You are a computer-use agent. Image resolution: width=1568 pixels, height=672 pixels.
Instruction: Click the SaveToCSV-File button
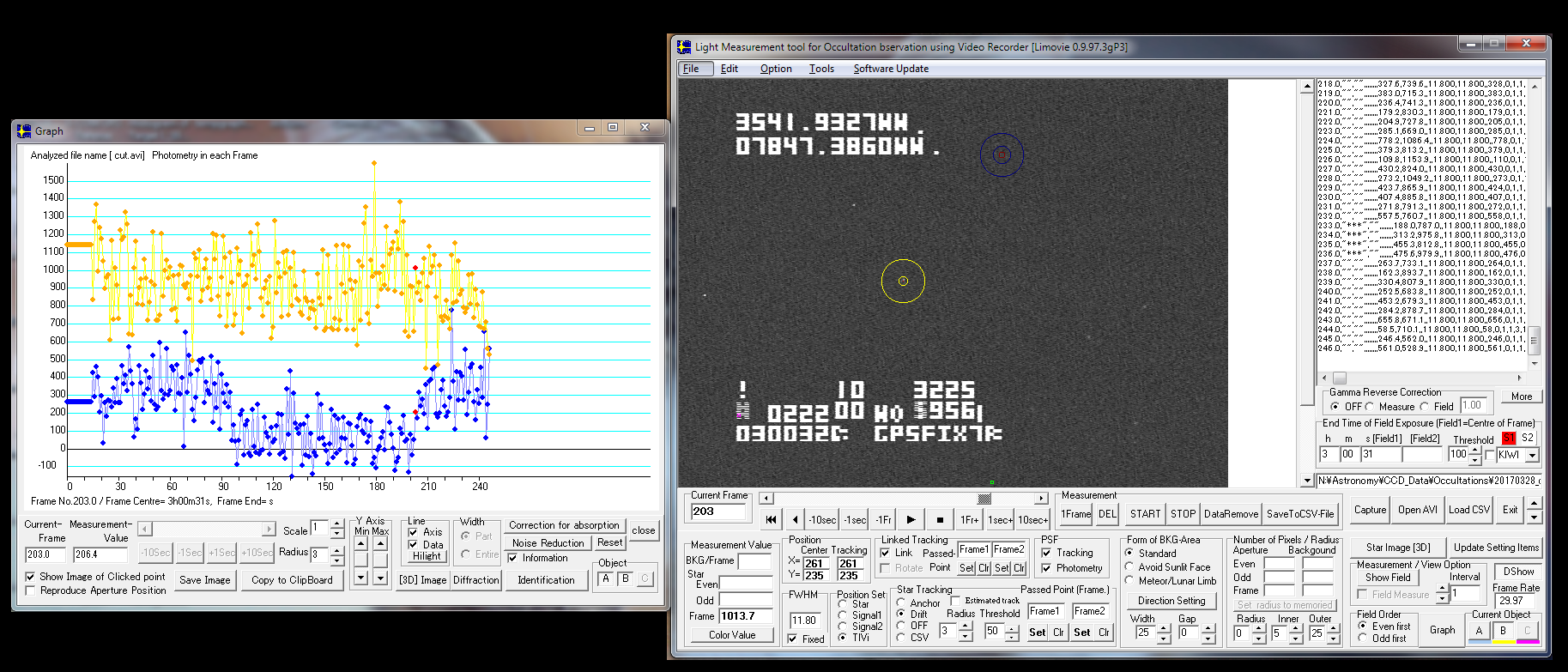point(1299,514)
